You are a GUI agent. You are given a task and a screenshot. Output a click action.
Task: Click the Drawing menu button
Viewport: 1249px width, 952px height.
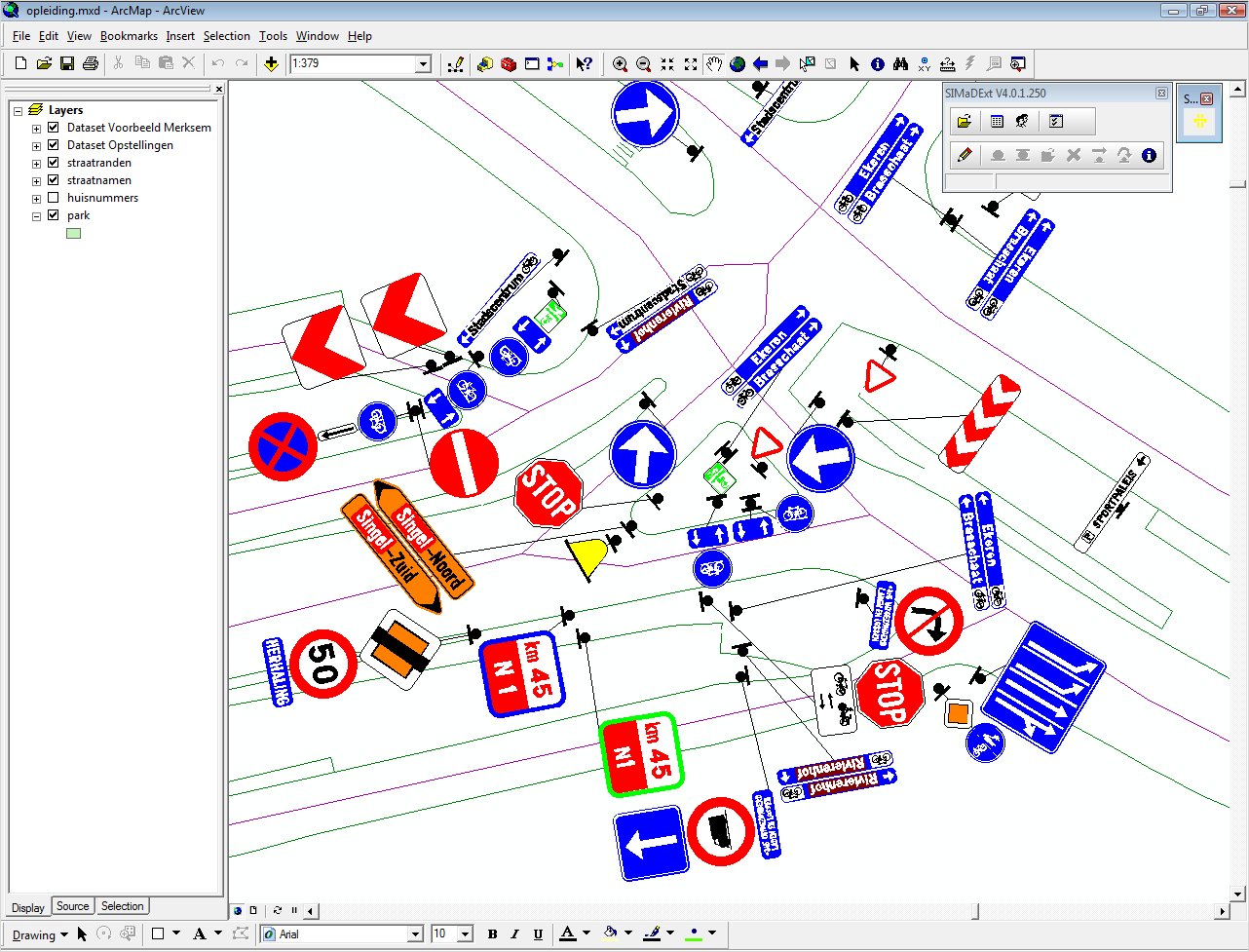click(x=39, y=934)
